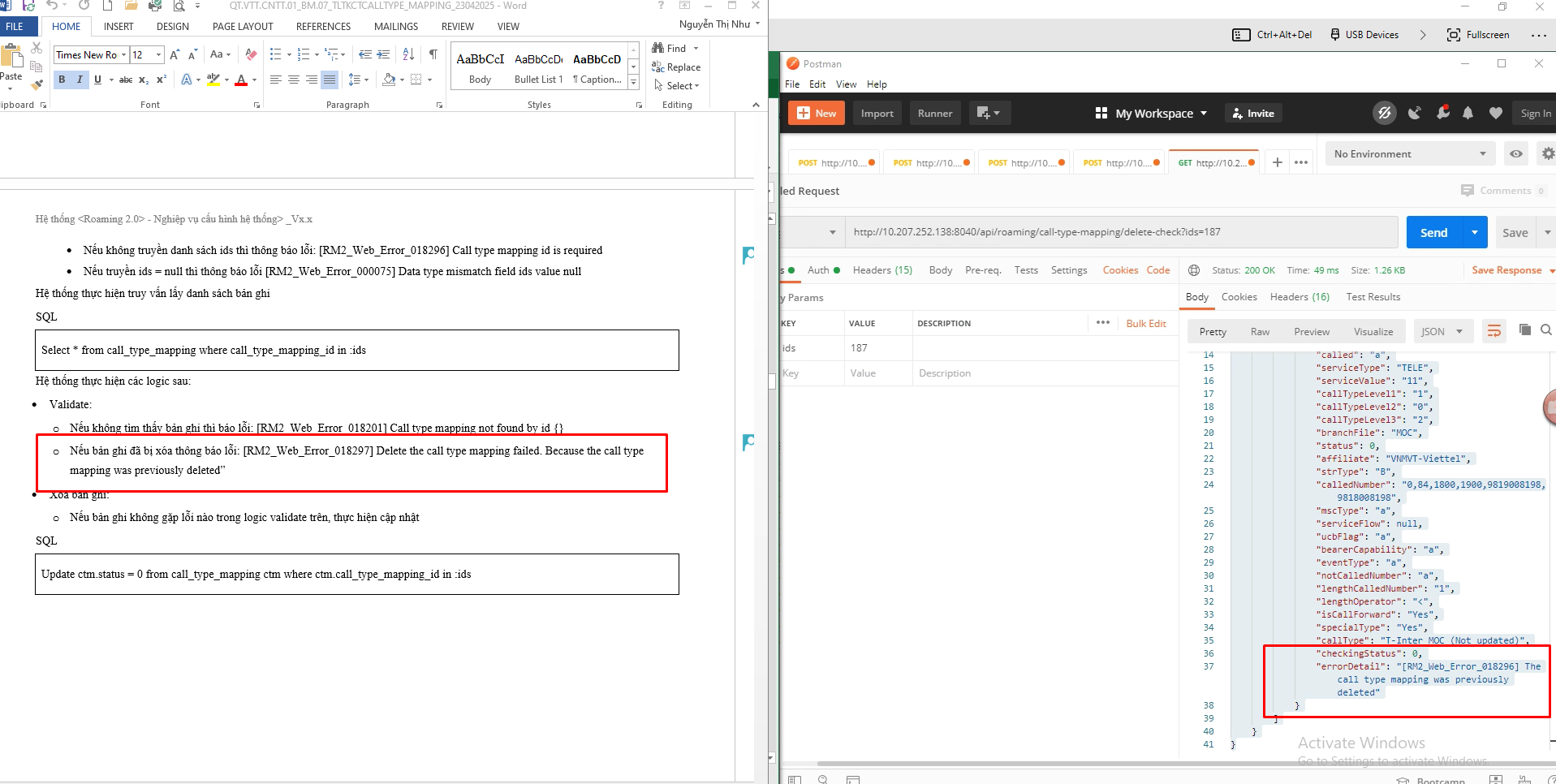Screen dimensions: 1556x784
Task: Click the Bulk Edit link
Action: click(x=1145, y=323)
